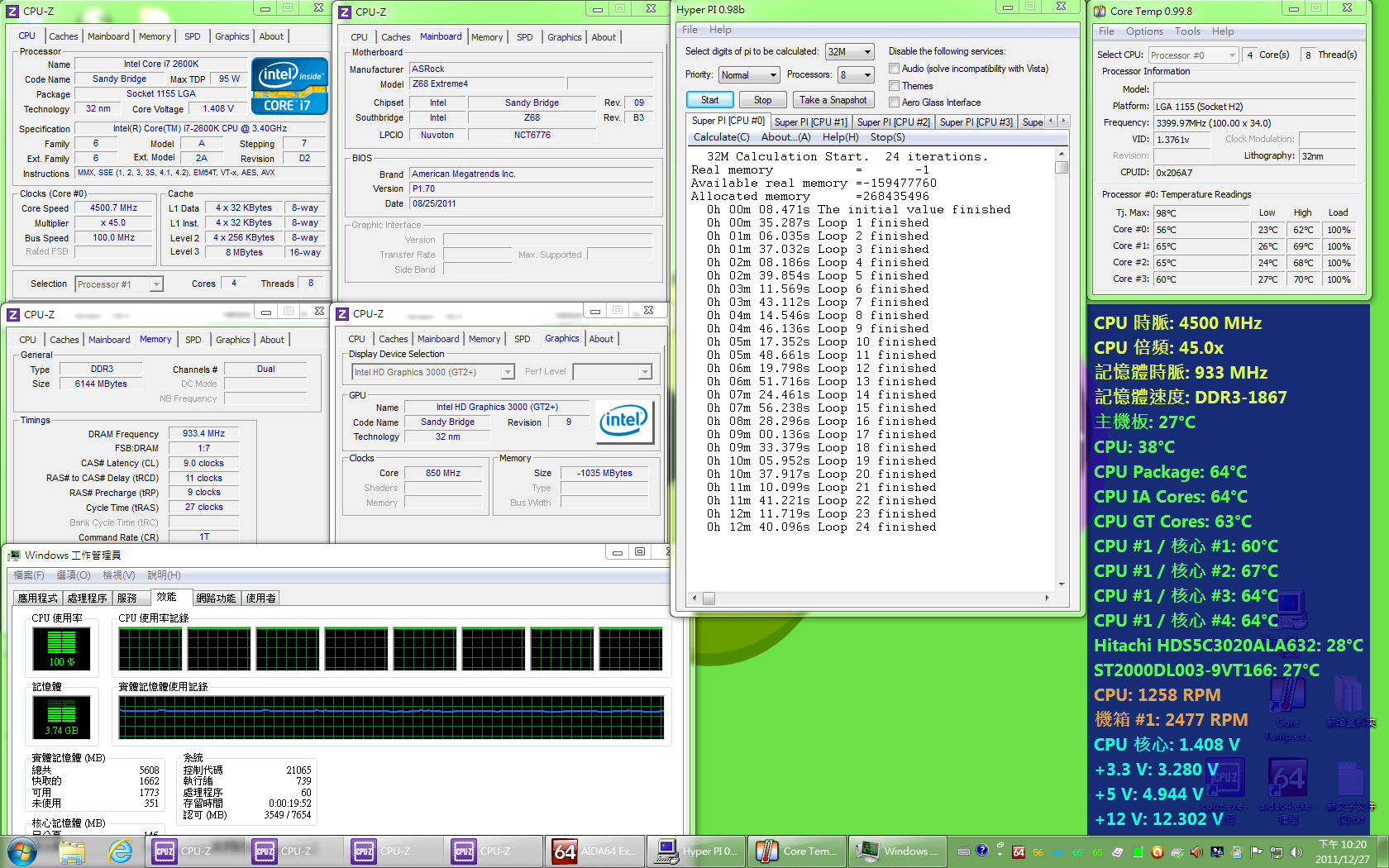Open Calculate(C) menu in Super PI

pyautogui.click(x=721, y=137)
